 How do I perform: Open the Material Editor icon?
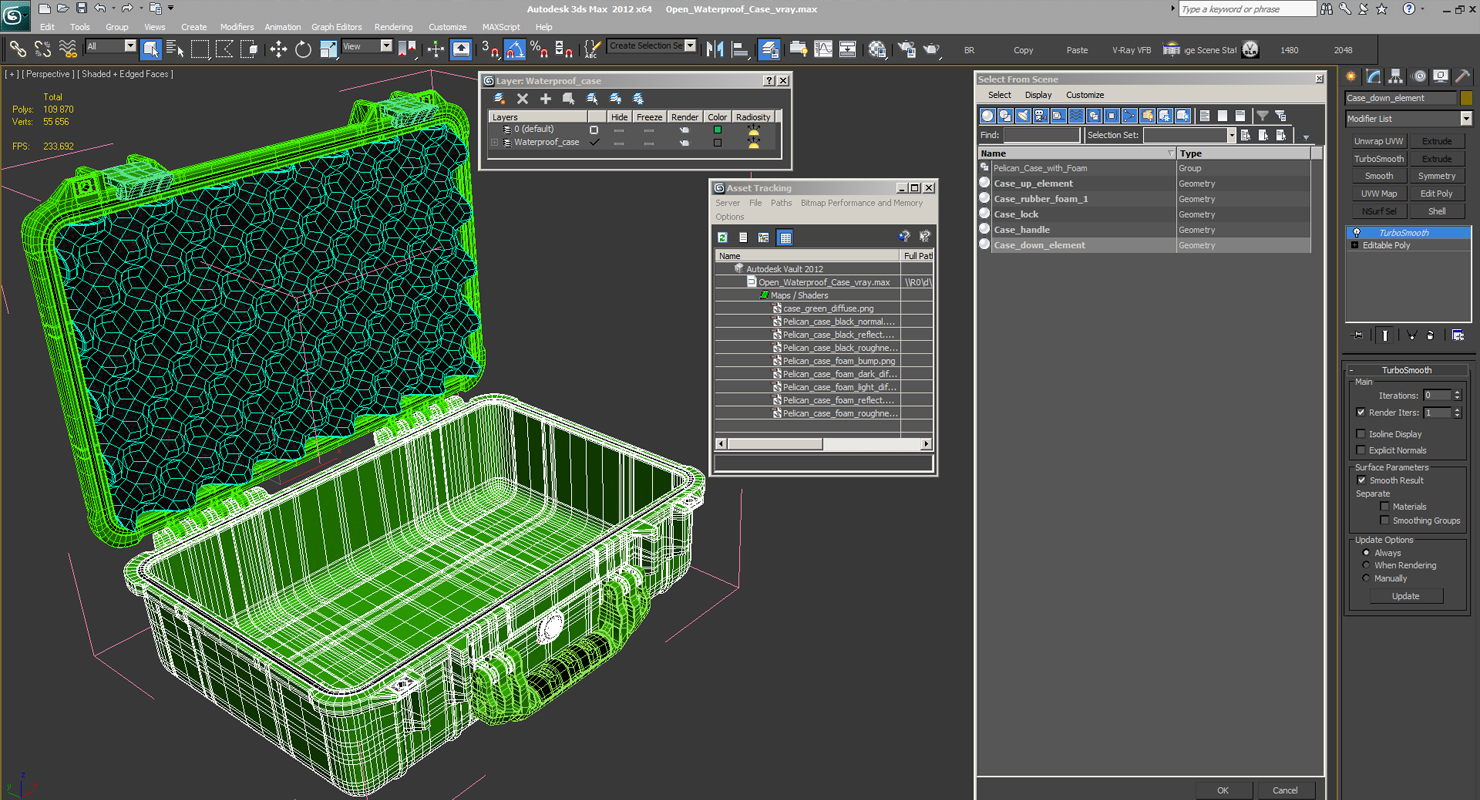point(877,49)
